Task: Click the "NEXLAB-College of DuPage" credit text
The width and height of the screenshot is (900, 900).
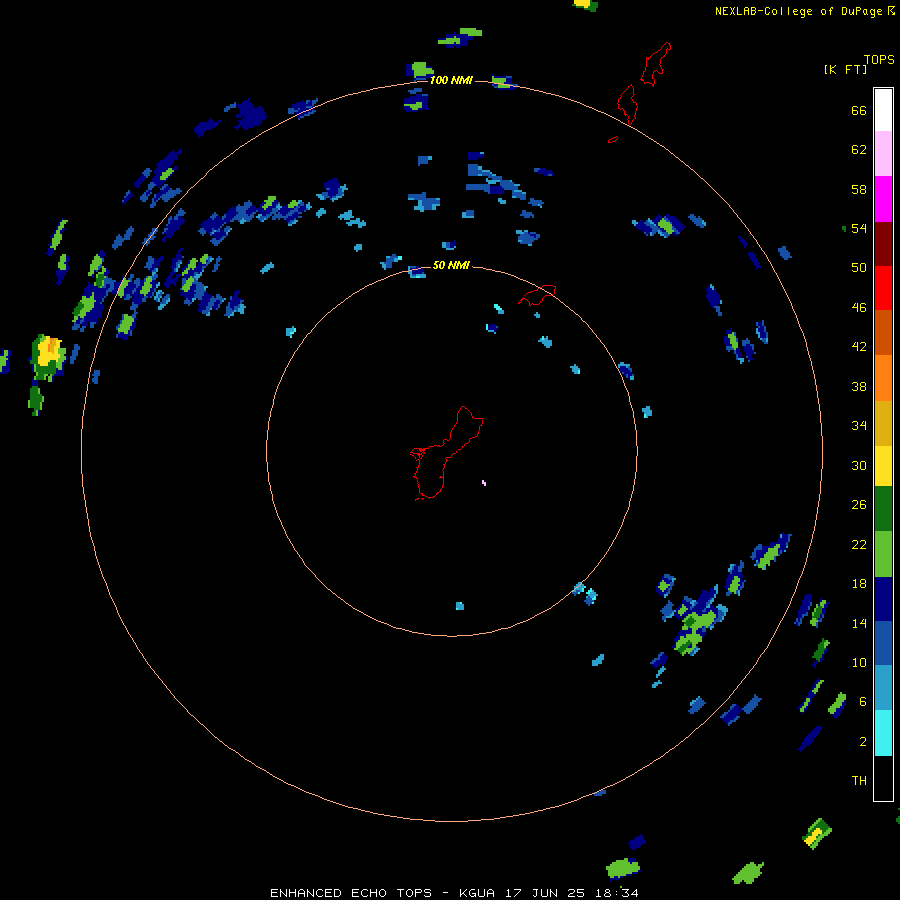Action: [798, 11]
